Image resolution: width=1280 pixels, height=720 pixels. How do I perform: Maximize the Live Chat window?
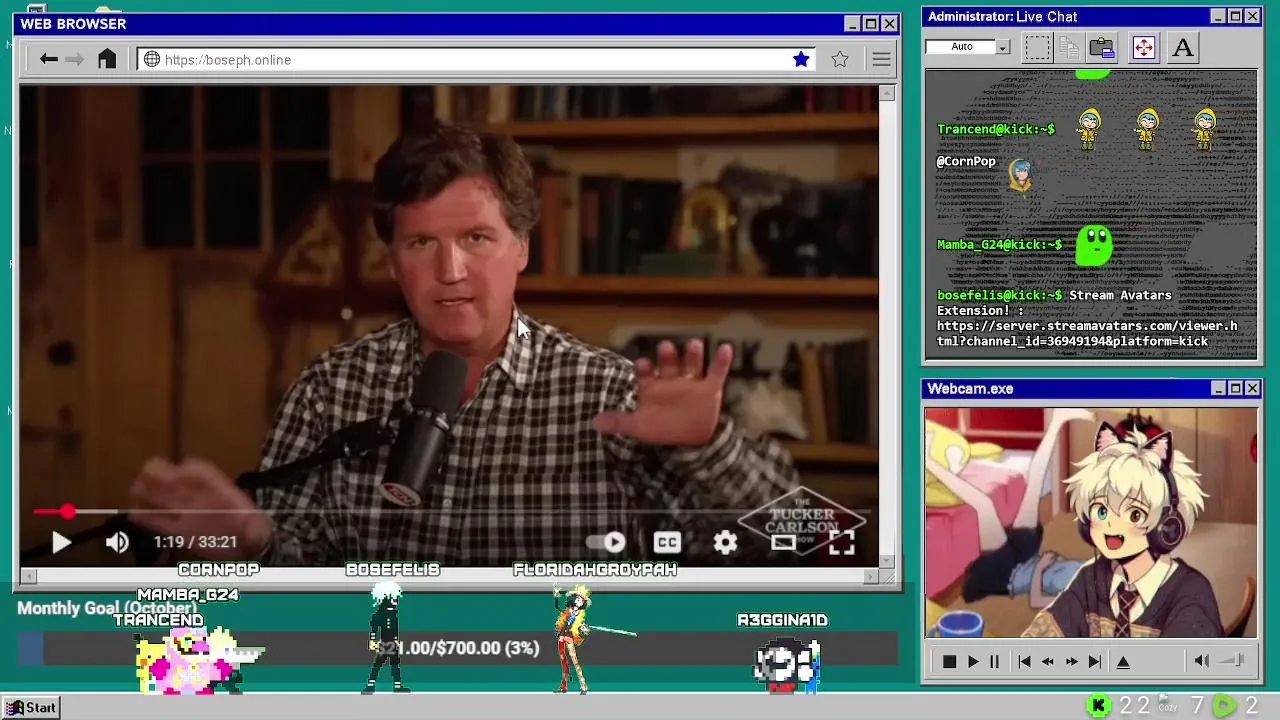(x=1235, y=17)
